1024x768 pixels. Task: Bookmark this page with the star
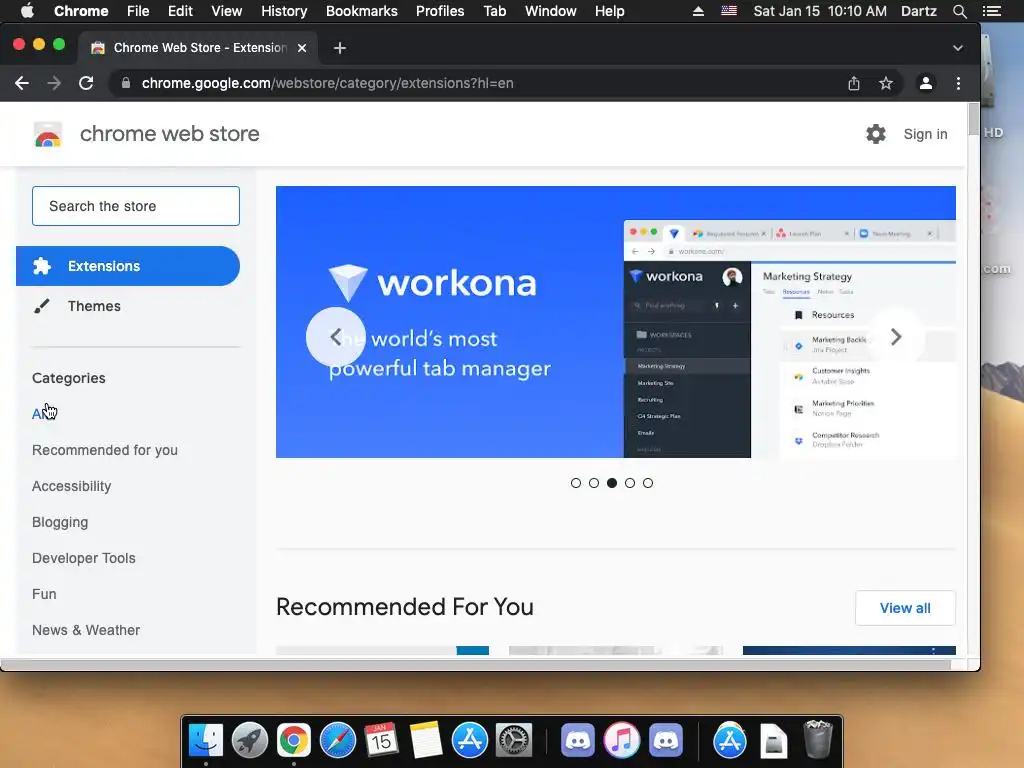886,83
